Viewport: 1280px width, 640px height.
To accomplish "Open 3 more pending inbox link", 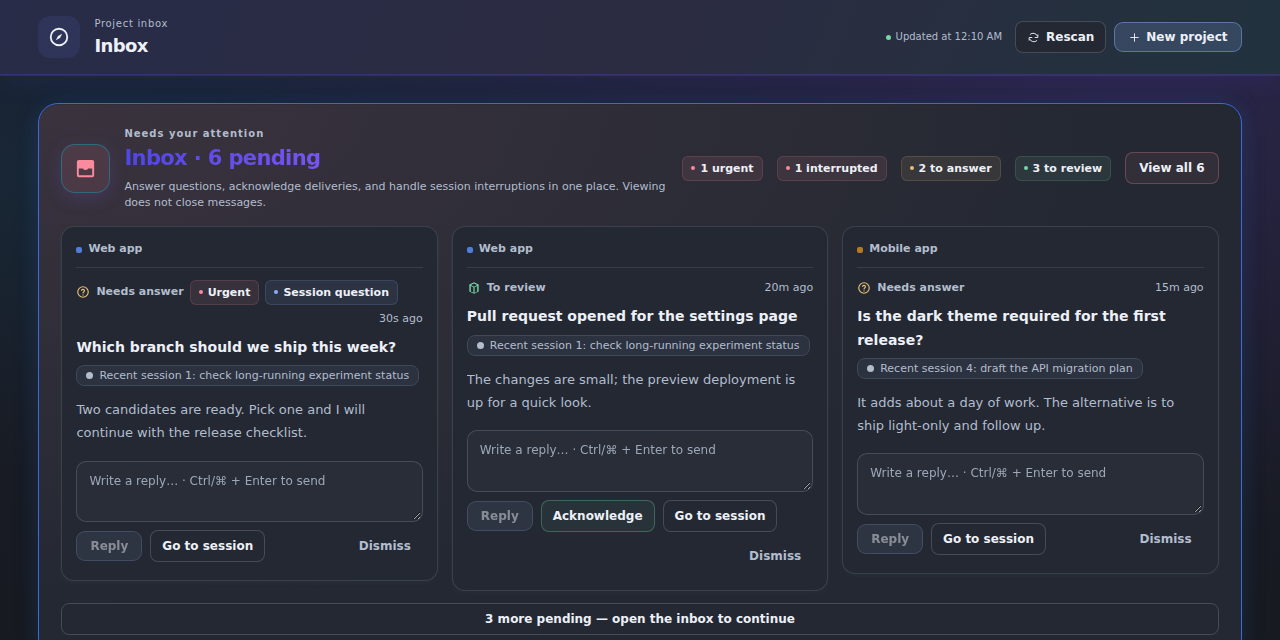I will (640, 619).
